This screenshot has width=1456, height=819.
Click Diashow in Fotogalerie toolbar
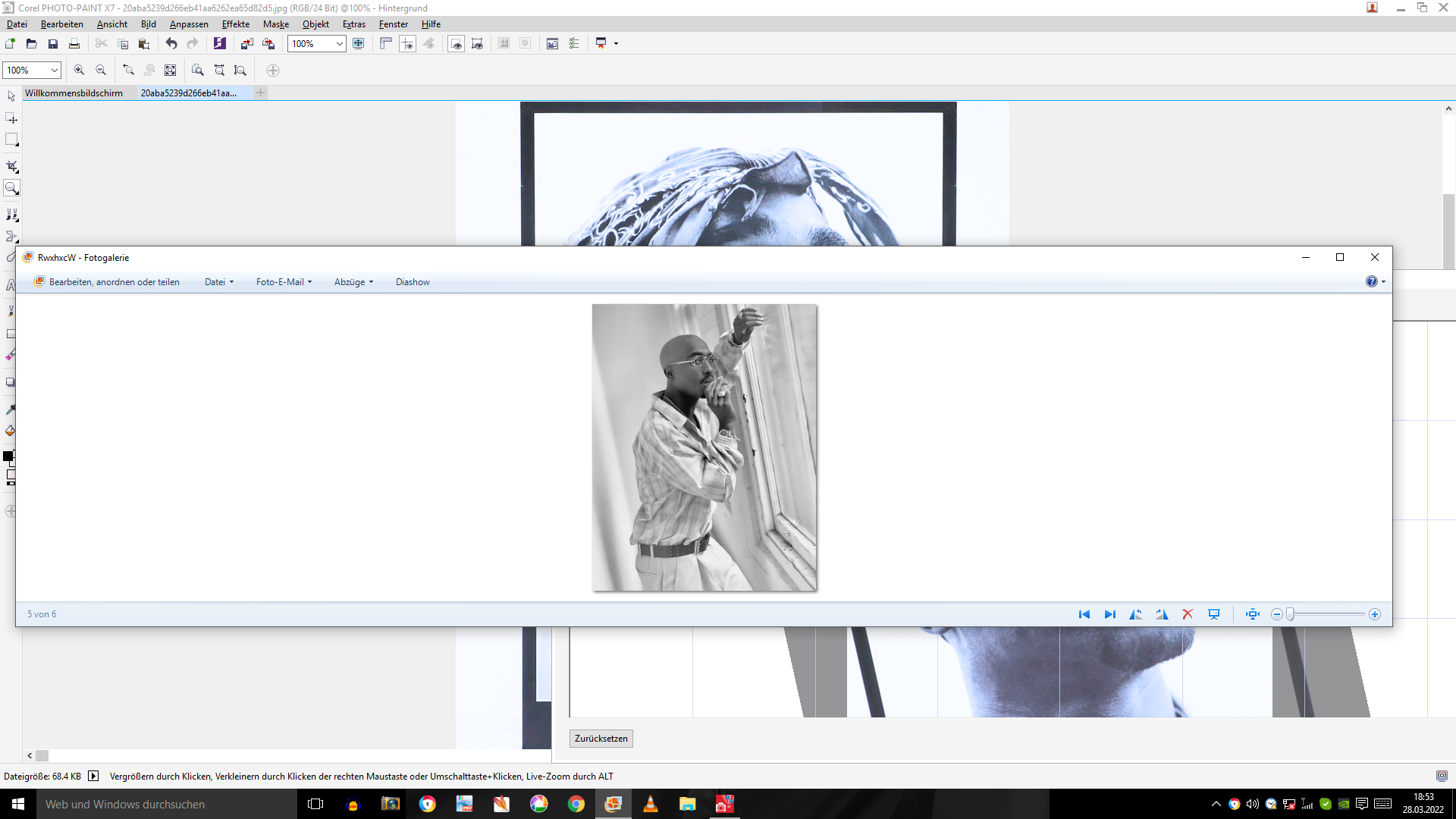click(413, 282)
